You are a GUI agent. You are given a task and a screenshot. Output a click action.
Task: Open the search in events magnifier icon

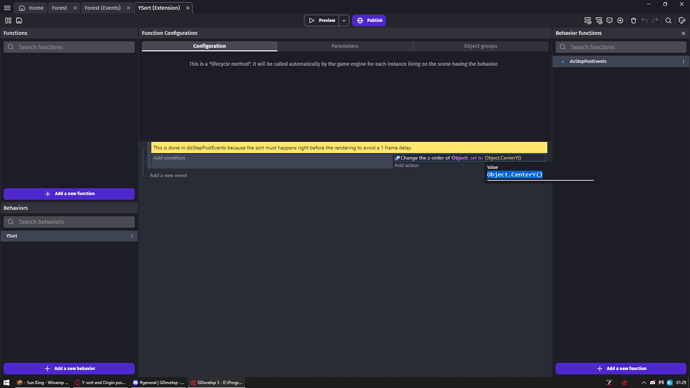pos(668,20)
